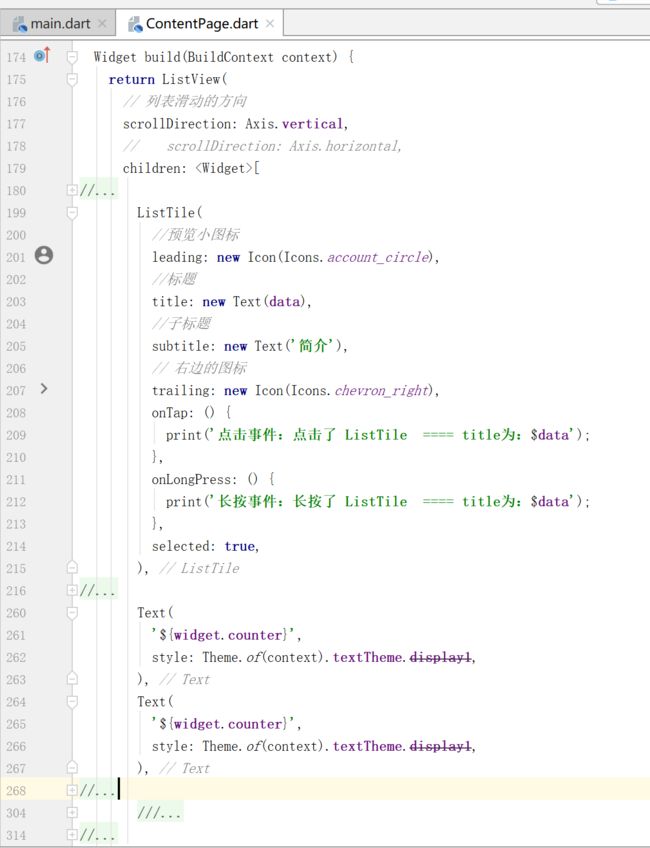The height and width of the screenshot is (848, 650).
Task: Fold the build method at line 174
Action: (x=72, y=57)
